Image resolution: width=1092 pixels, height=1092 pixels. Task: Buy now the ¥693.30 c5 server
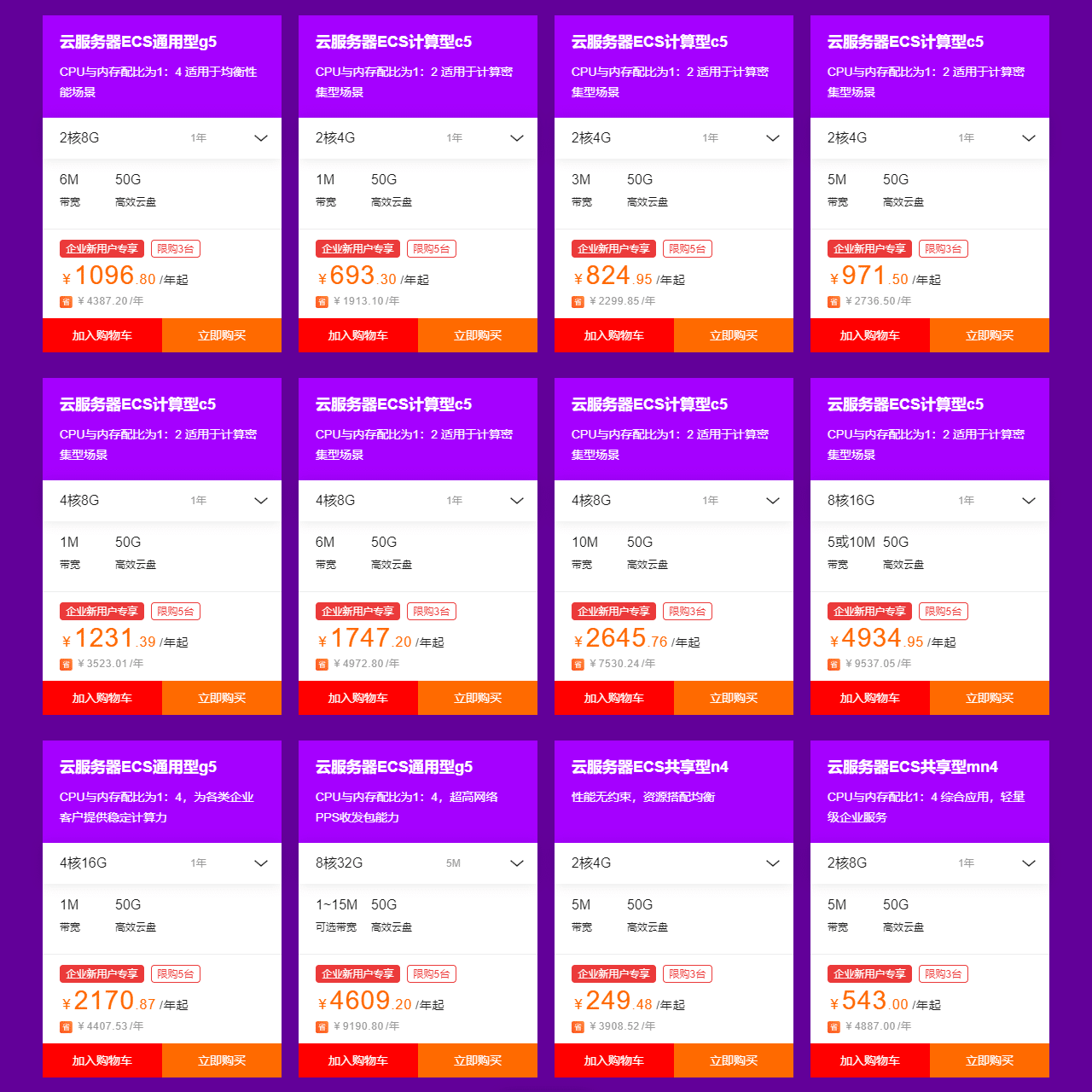[x=478, y=335]
